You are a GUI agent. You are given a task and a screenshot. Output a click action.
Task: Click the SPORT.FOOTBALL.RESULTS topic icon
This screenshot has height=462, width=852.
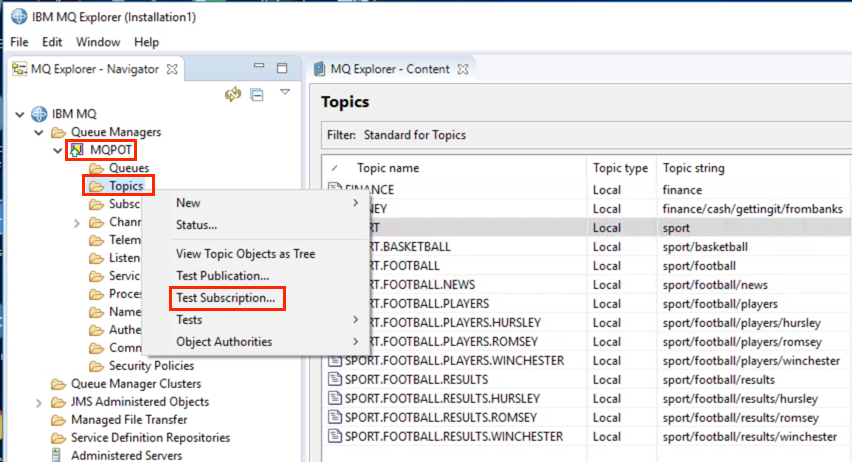click(335, 379)
